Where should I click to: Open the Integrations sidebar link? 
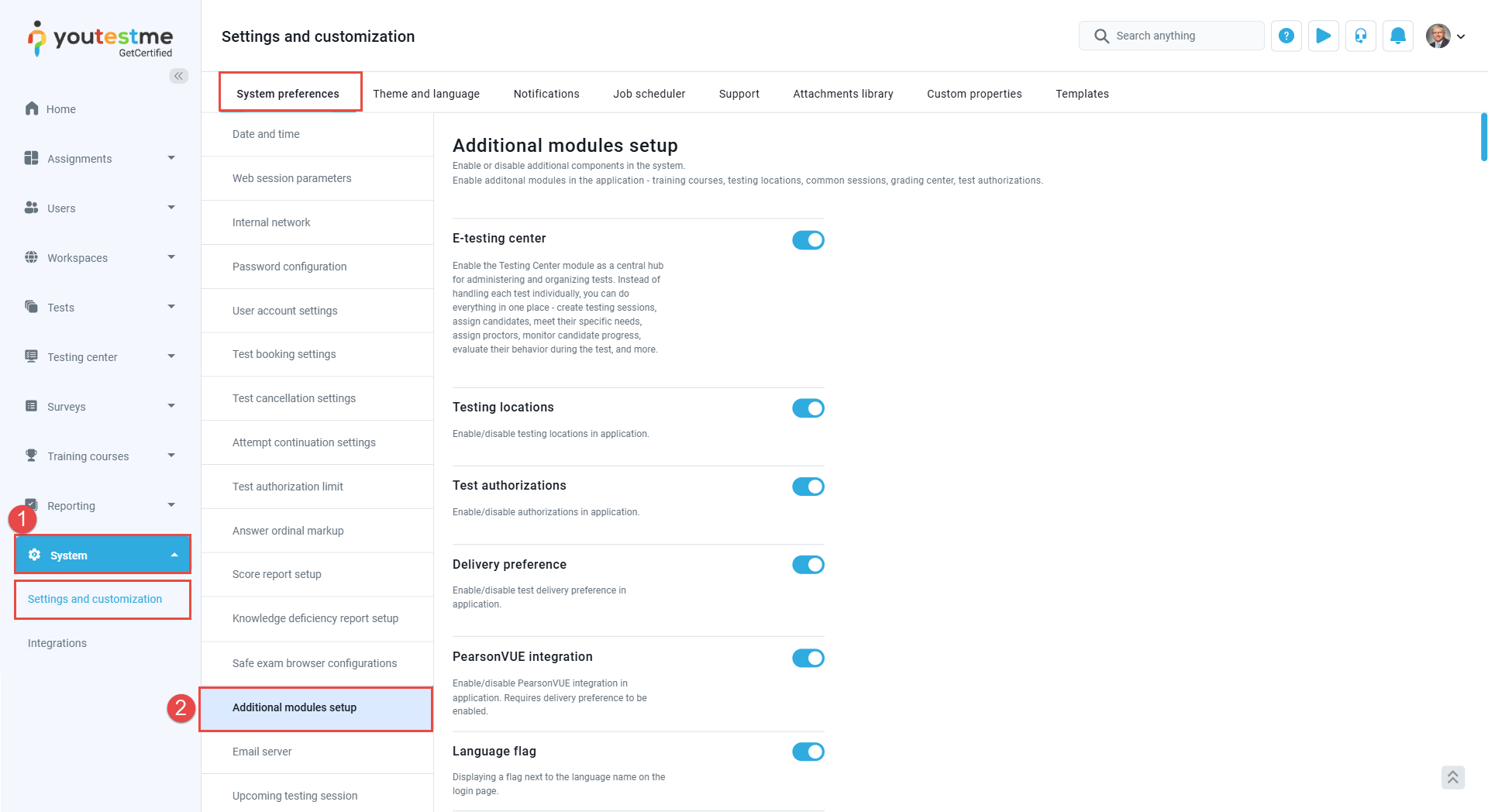pos(57,643)
